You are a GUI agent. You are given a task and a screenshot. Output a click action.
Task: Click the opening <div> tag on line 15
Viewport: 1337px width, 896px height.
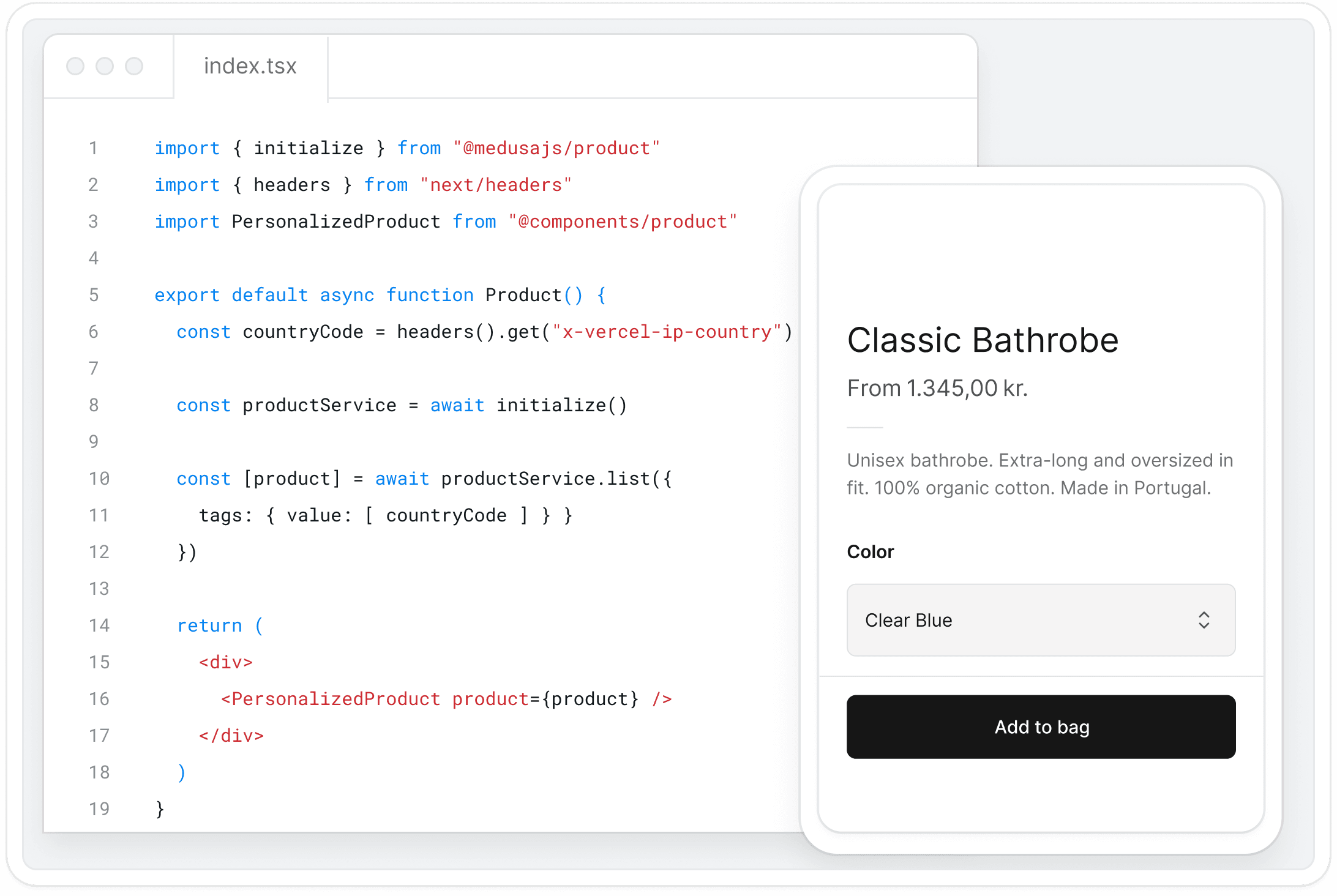tap(226, 662)
